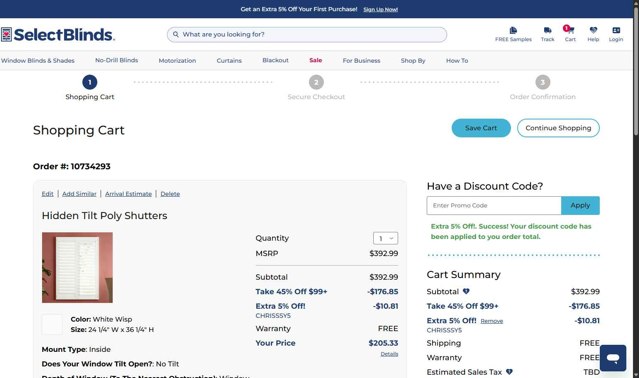The width and height of the screenshot is (639, 378).
Task: Click Hidden Tilt Poly Shutters title
Action: [x=104, y=215]
